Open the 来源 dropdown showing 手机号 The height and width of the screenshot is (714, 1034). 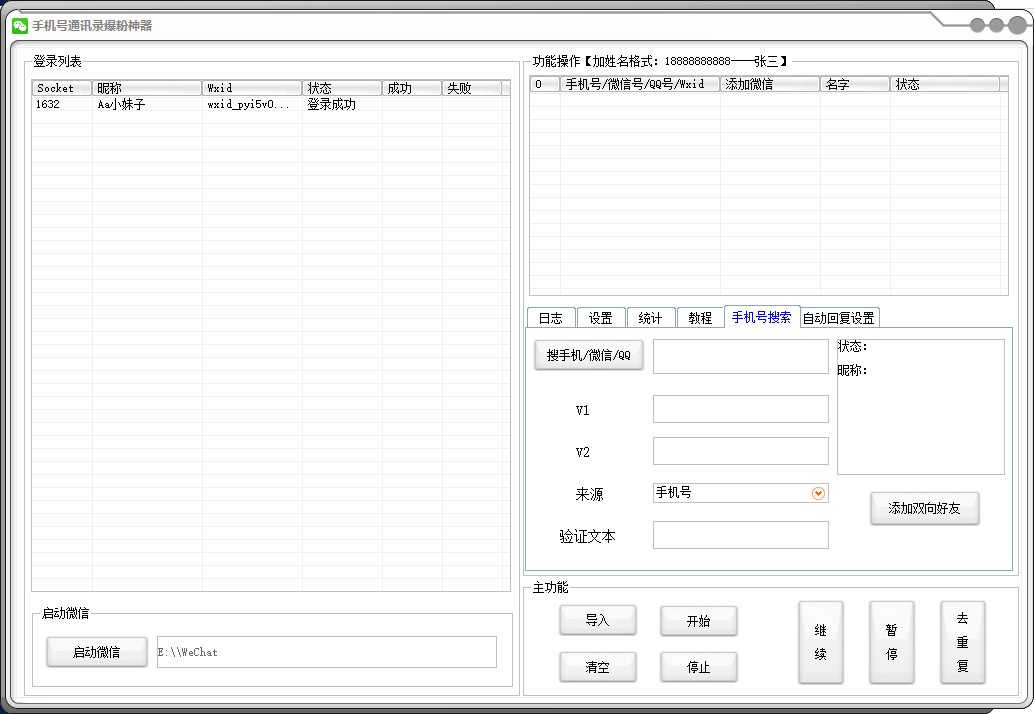[x=820, y=492]
